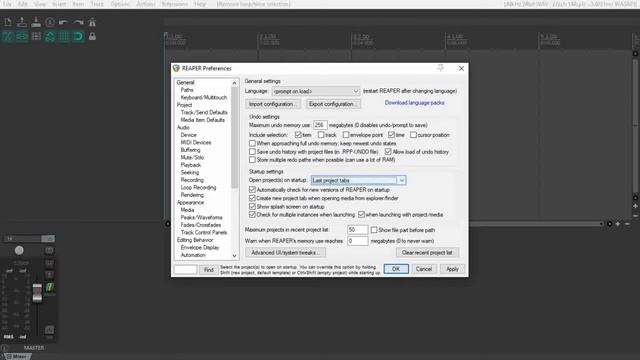Open the Options menu
Viewport: 640px width, 360px height.
(120, 4)
